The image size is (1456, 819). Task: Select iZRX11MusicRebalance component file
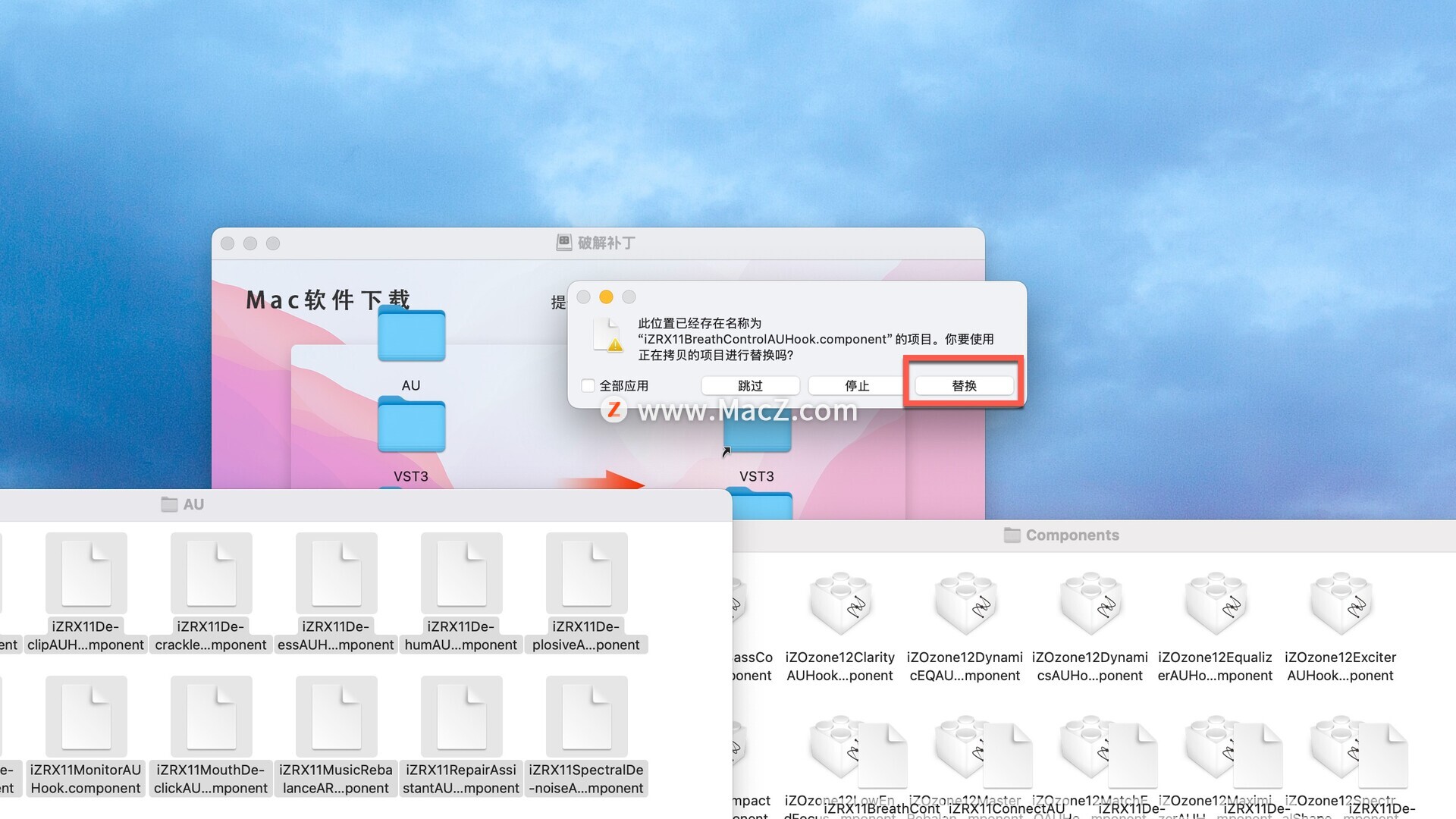point(336,717)
